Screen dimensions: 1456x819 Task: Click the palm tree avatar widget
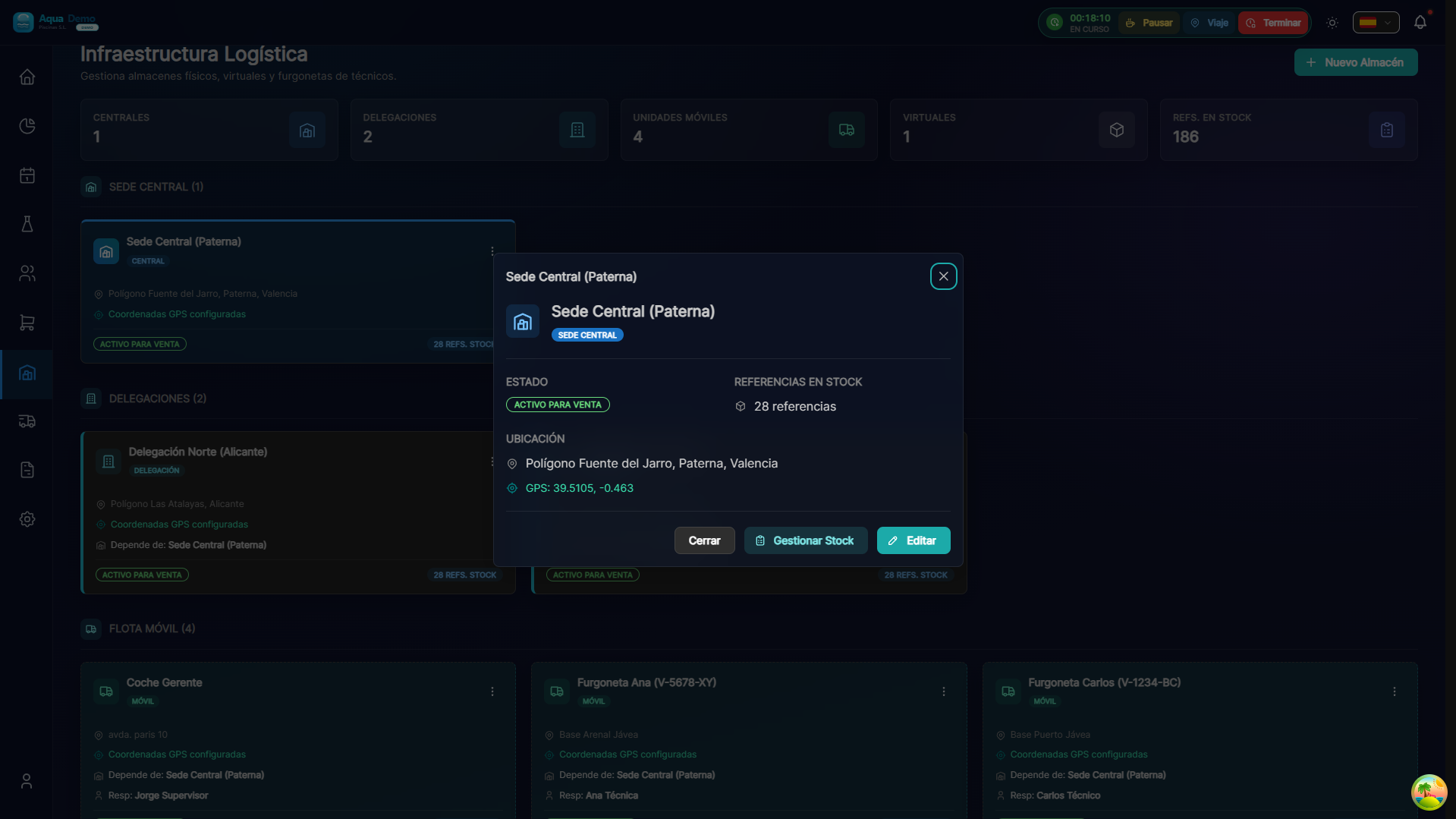[1429, 792]
